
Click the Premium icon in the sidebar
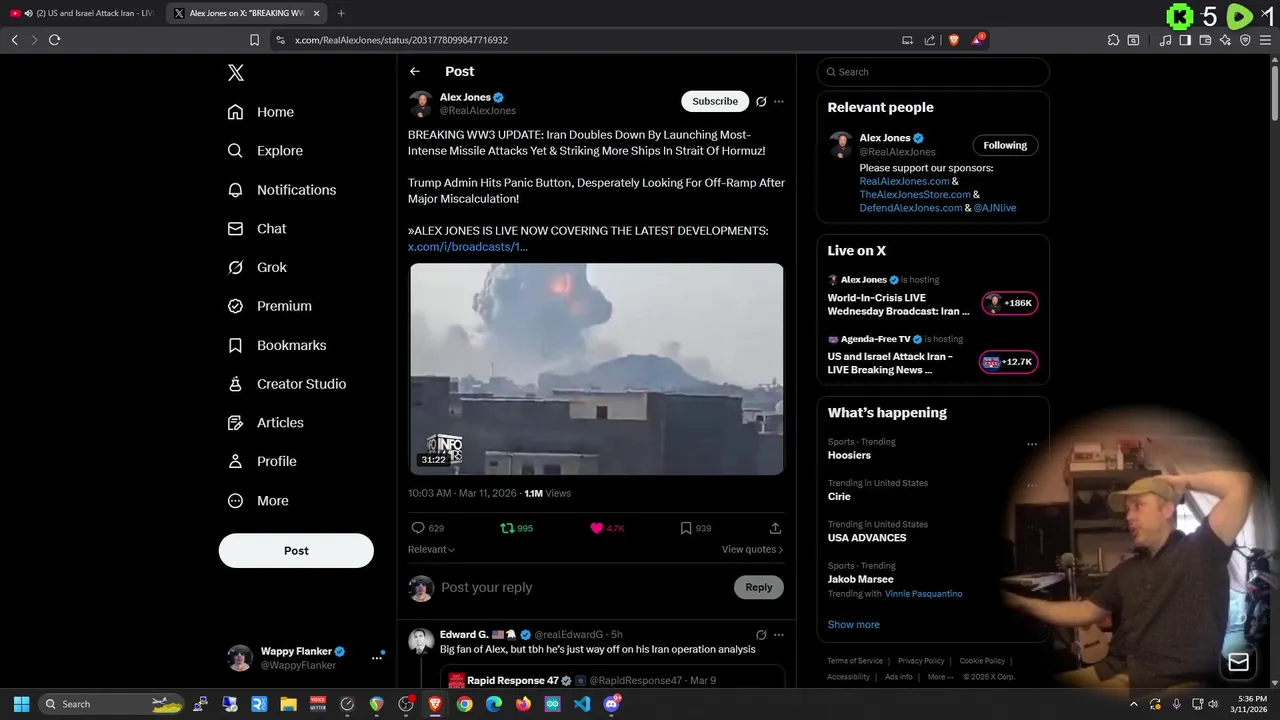coord(235,306)
